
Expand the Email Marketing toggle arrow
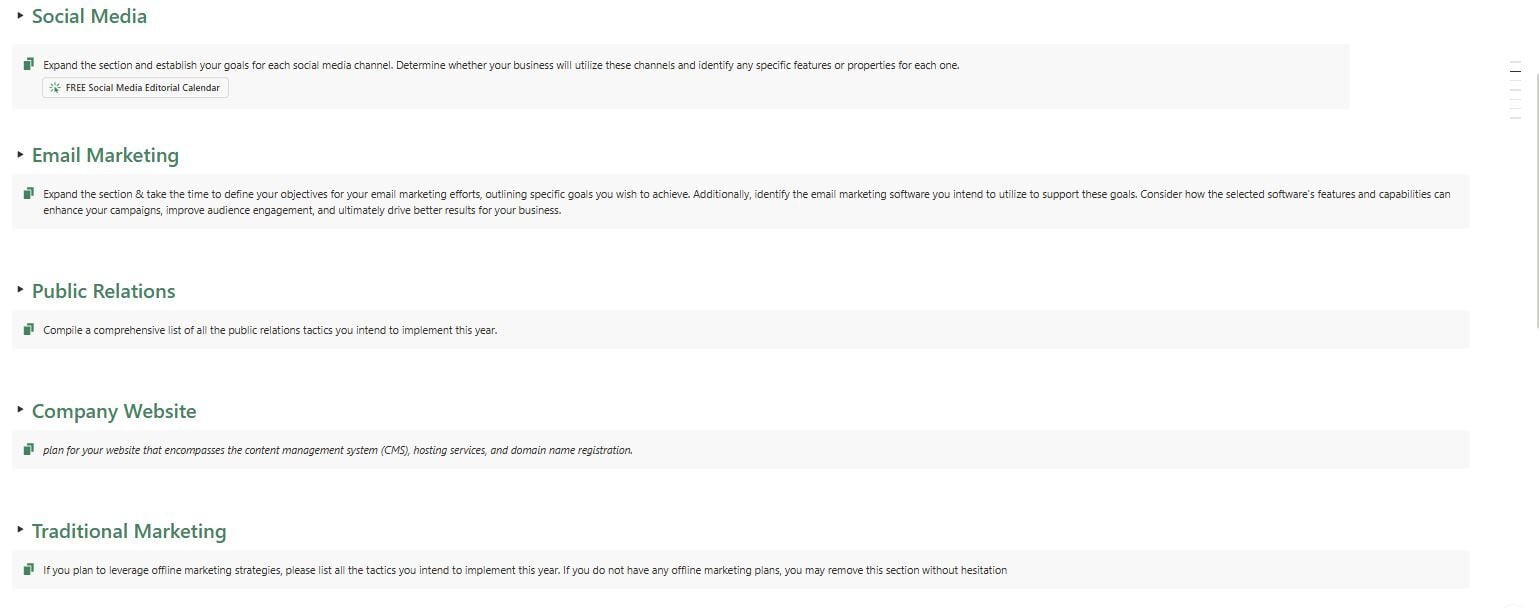pos(20,154)
